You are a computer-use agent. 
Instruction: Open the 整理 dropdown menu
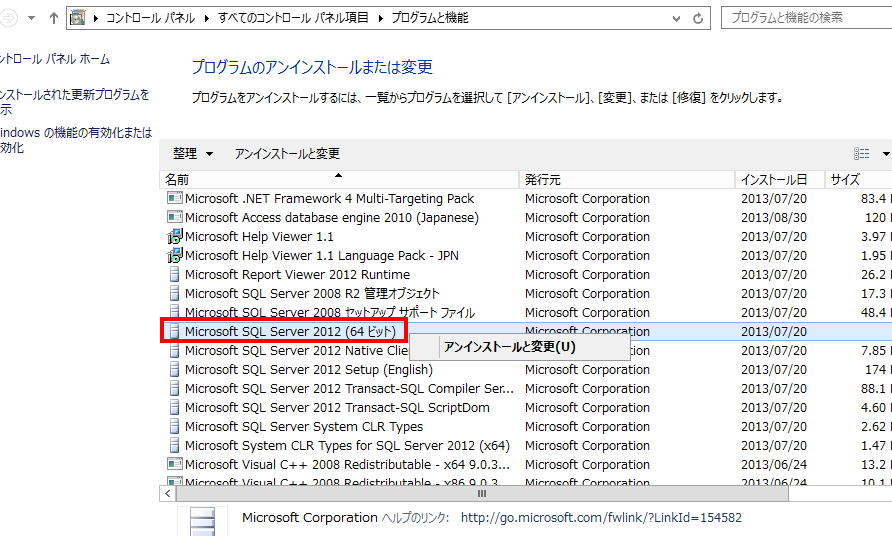click(x=193, y=154)
